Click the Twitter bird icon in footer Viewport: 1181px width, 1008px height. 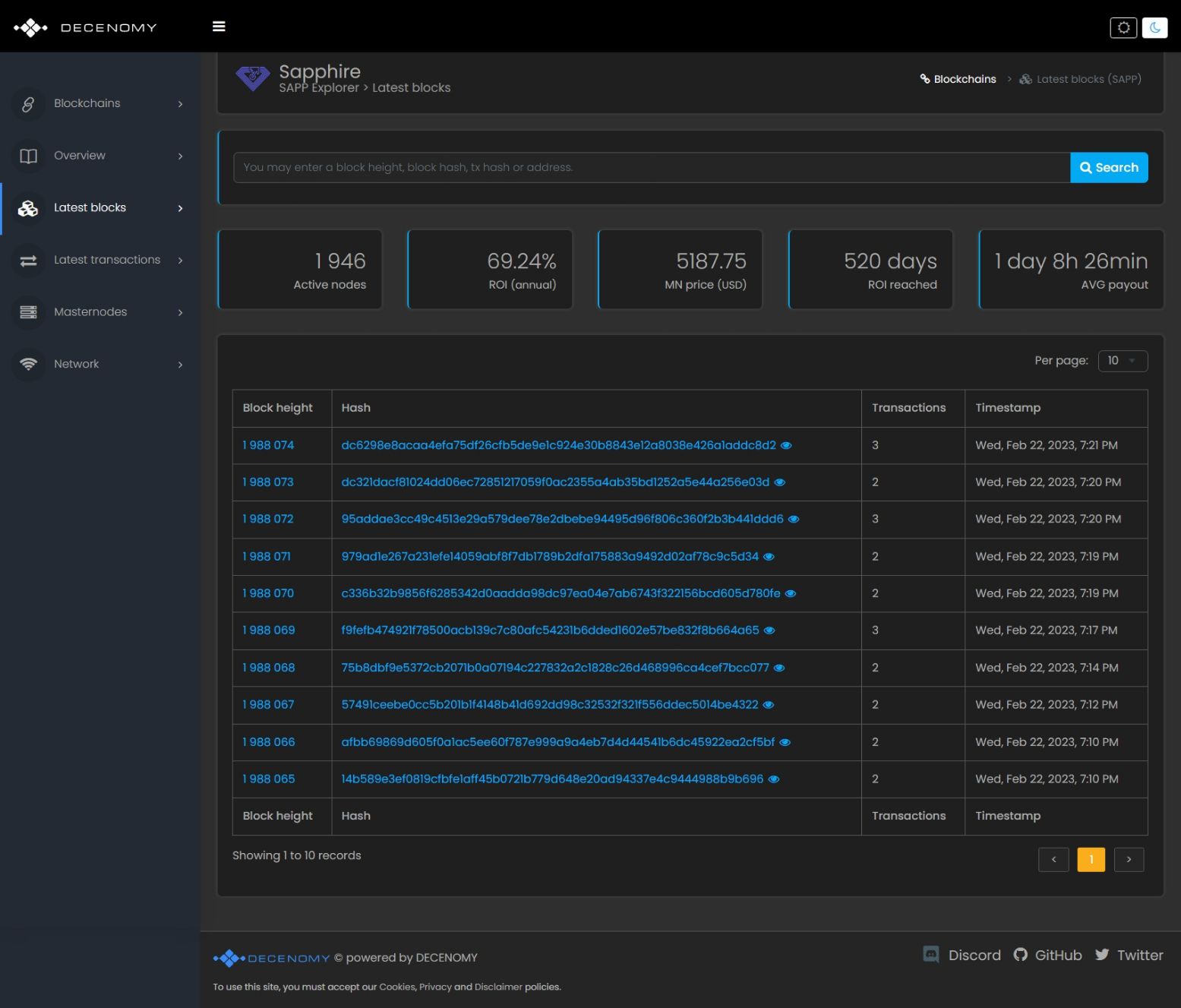pyautogui.click(x=1102, y=955)
